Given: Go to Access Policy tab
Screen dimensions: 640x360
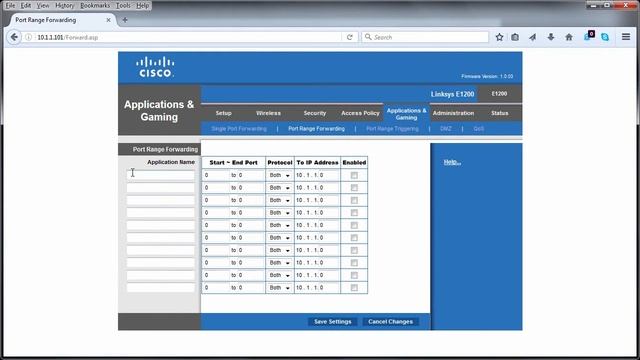Looking at the screenshot, I should point(360,113).
